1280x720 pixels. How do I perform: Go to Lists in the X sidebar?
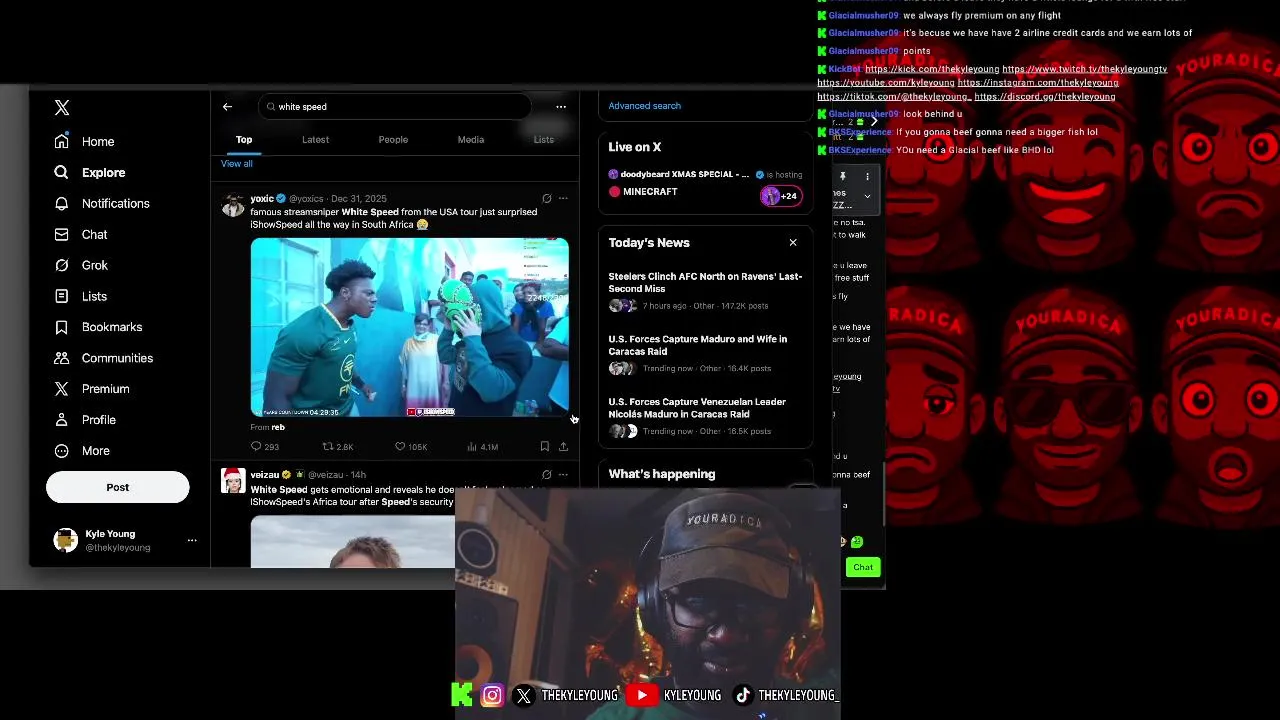[81, 296]
